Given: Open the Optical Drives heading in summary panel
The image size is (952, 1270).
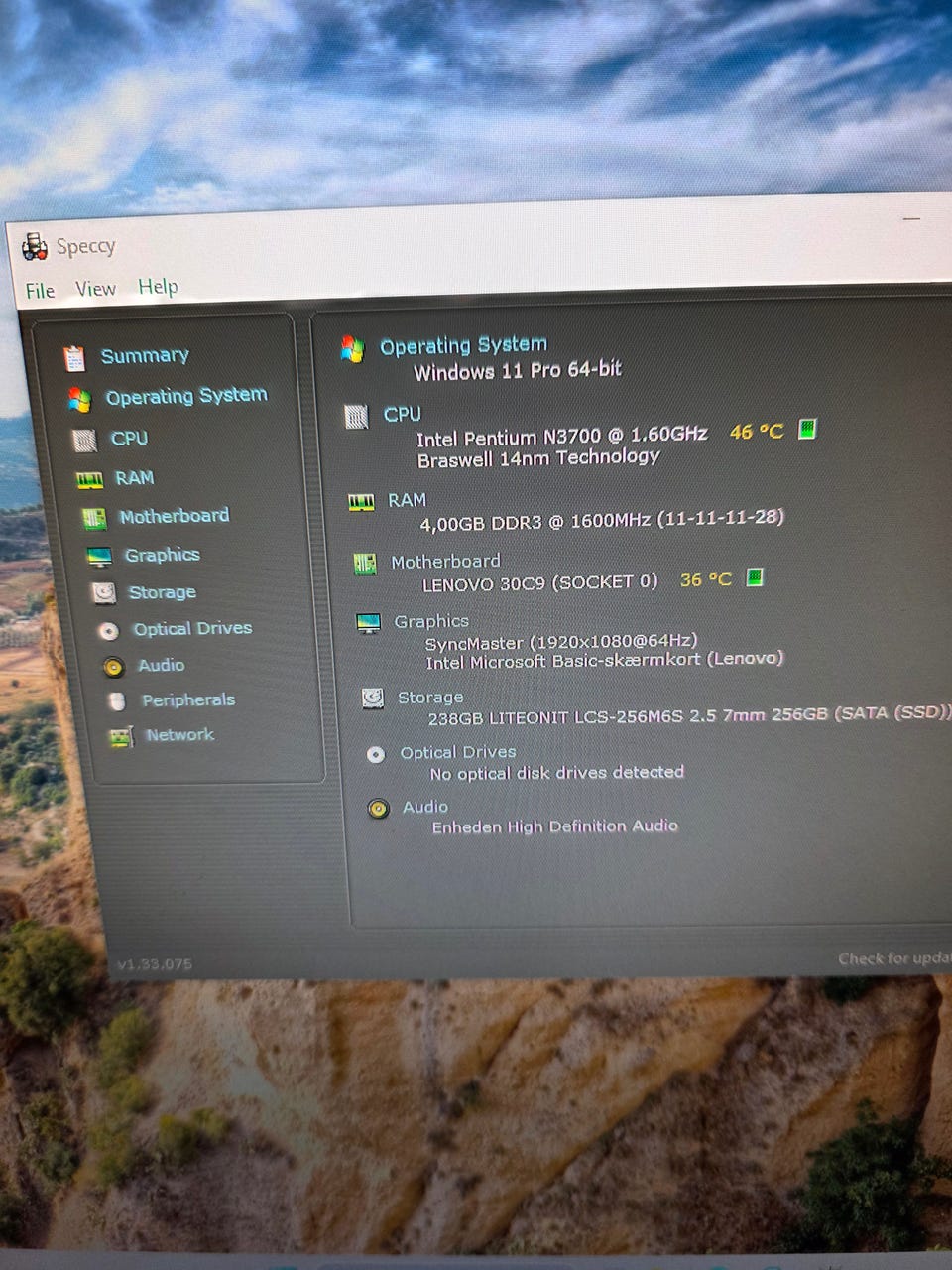Looking at the screenshot, I should tap(458, 752).
